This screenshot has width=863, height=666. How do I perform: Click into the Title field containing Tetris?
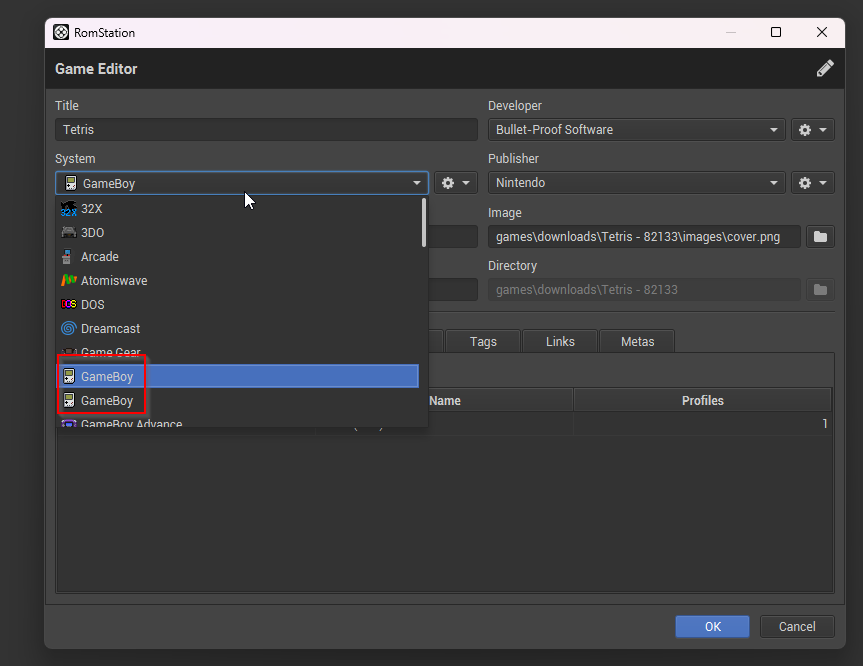pos(266,130)
